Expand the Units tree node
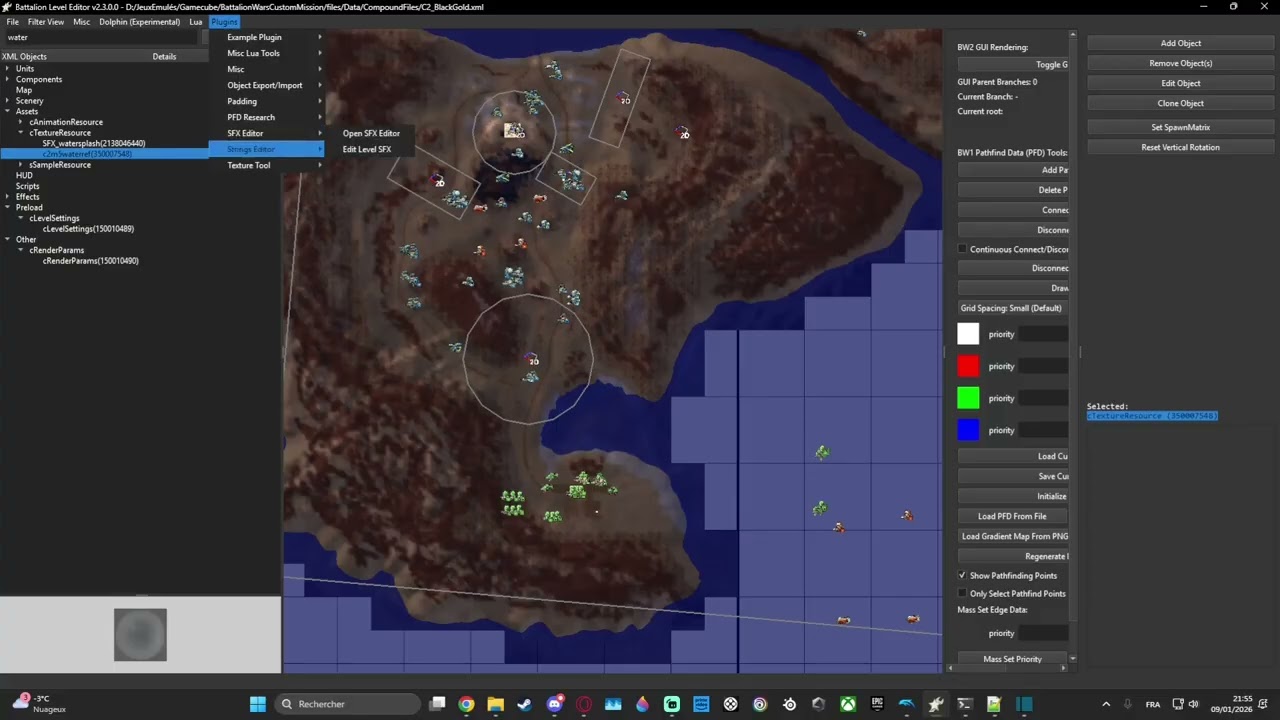1280x720 pixels. coord(7,68)
